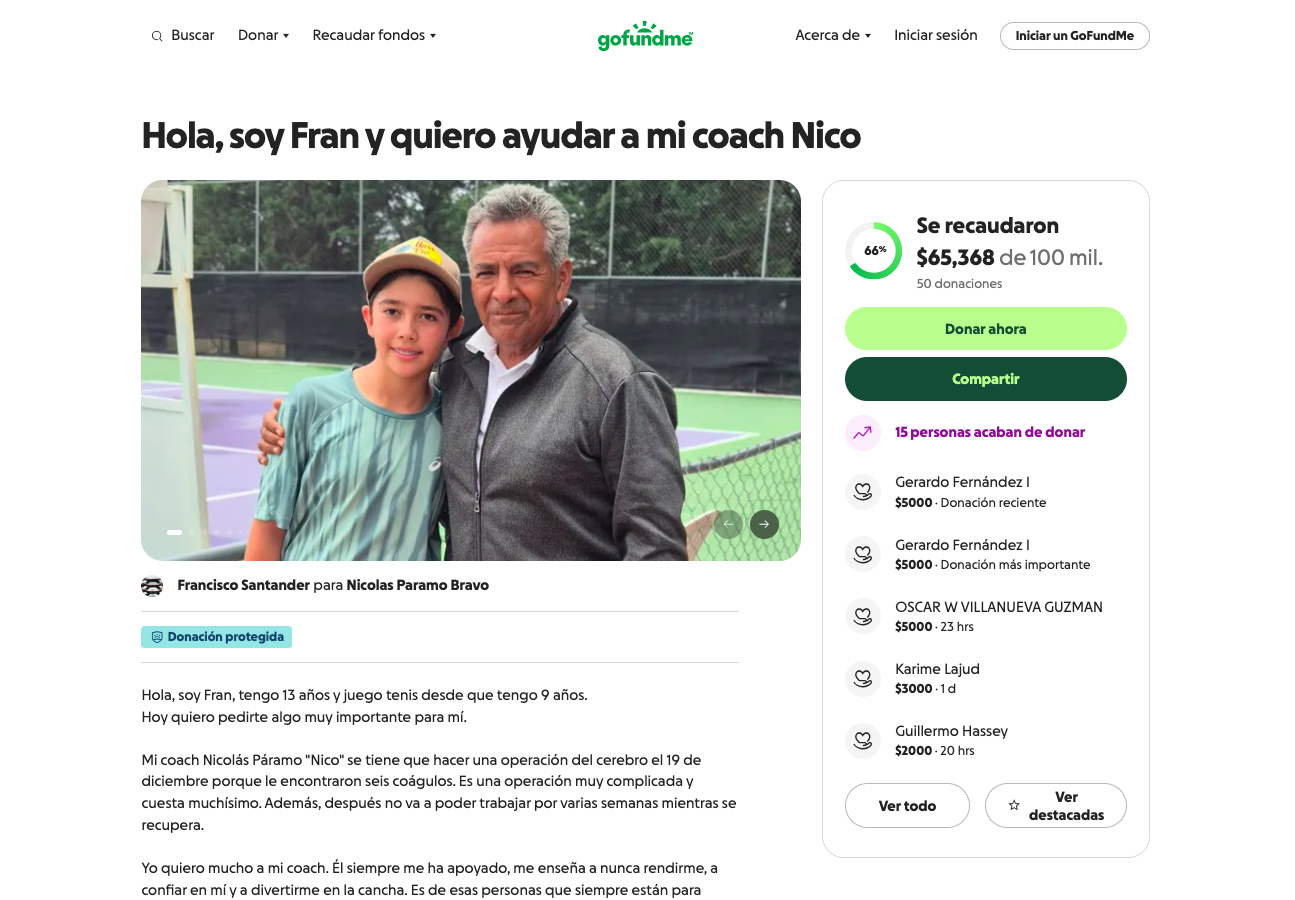1295x900 pixels.
Task: Open the Acerca de dropdown
Action: [x=833, y=36]
